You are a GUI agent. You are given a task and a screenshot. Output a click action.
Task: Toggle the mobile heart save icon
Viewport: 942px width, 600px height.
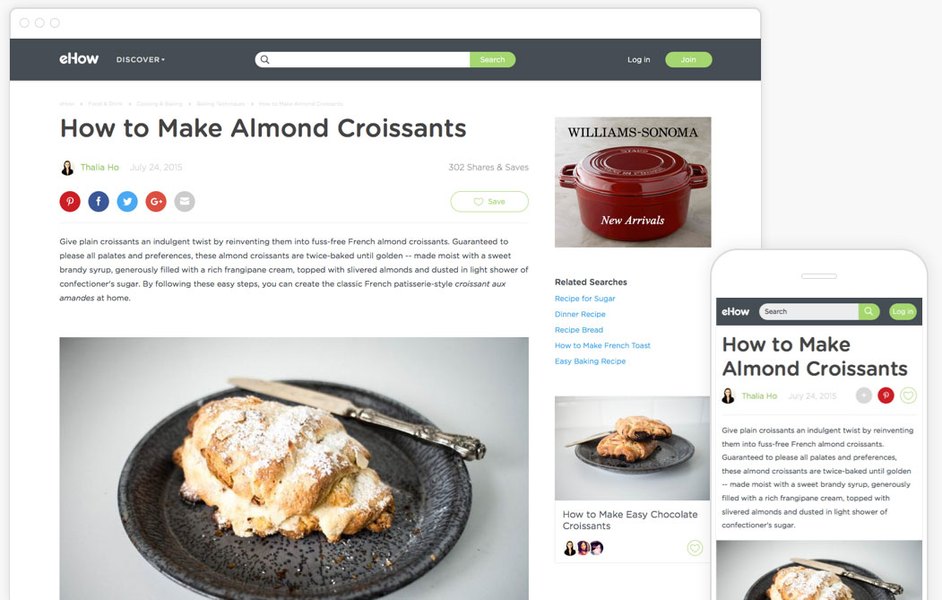(x=908, y=395)
